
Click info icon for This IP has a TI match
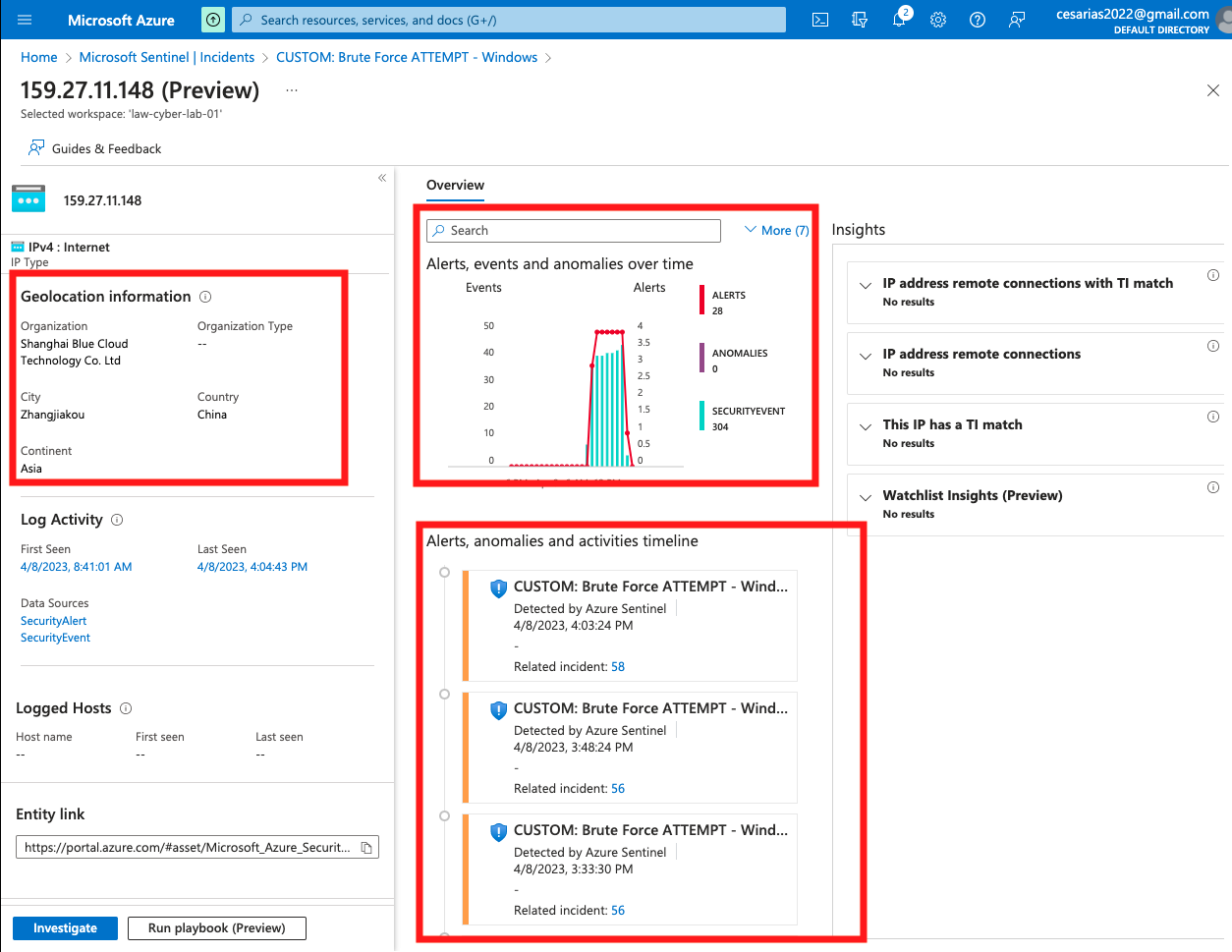pyautogui.click(x=1213, y=417)
